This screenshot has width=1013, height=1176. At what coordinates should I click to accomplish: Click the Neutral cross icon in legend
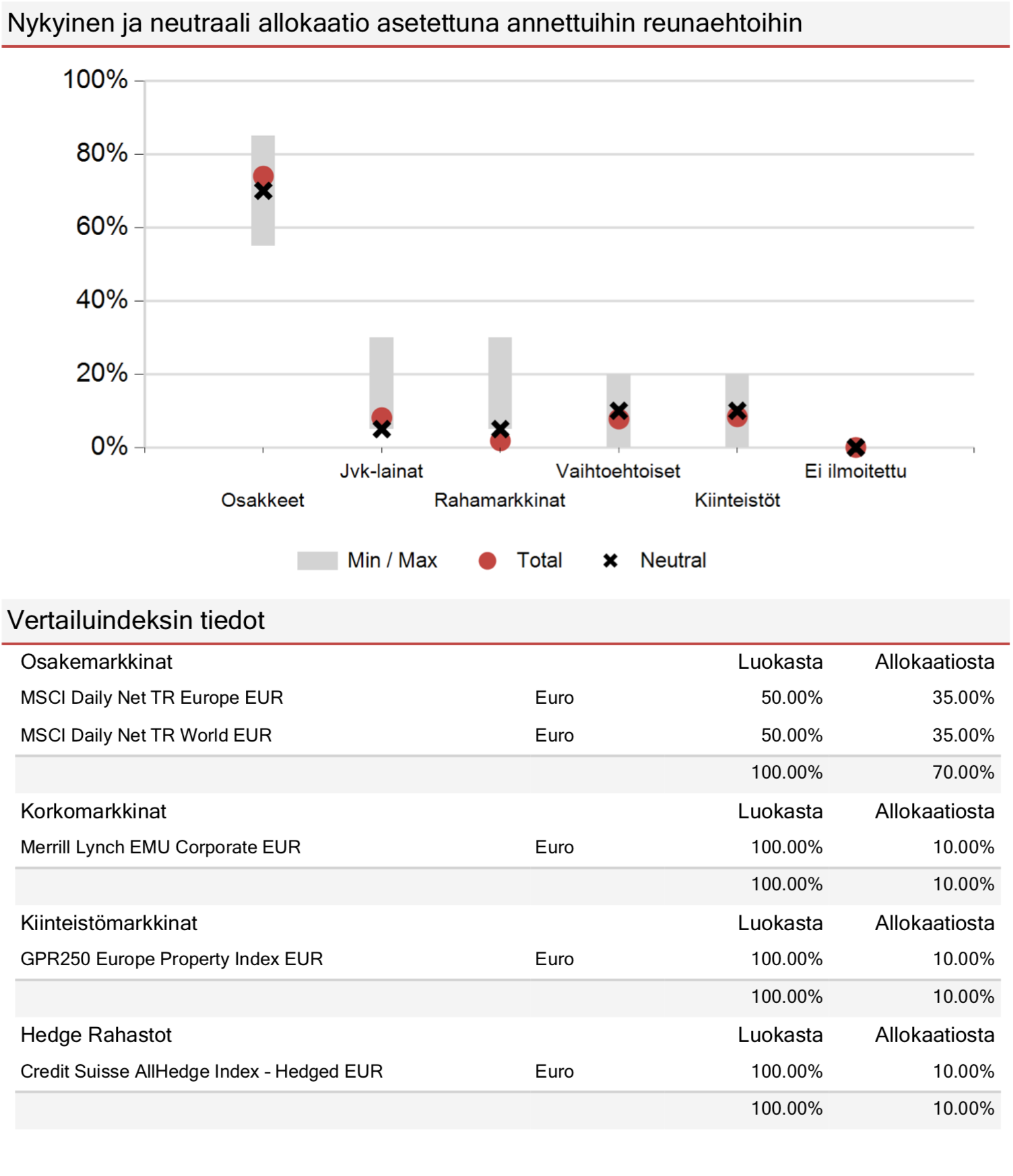pos(610,560)
